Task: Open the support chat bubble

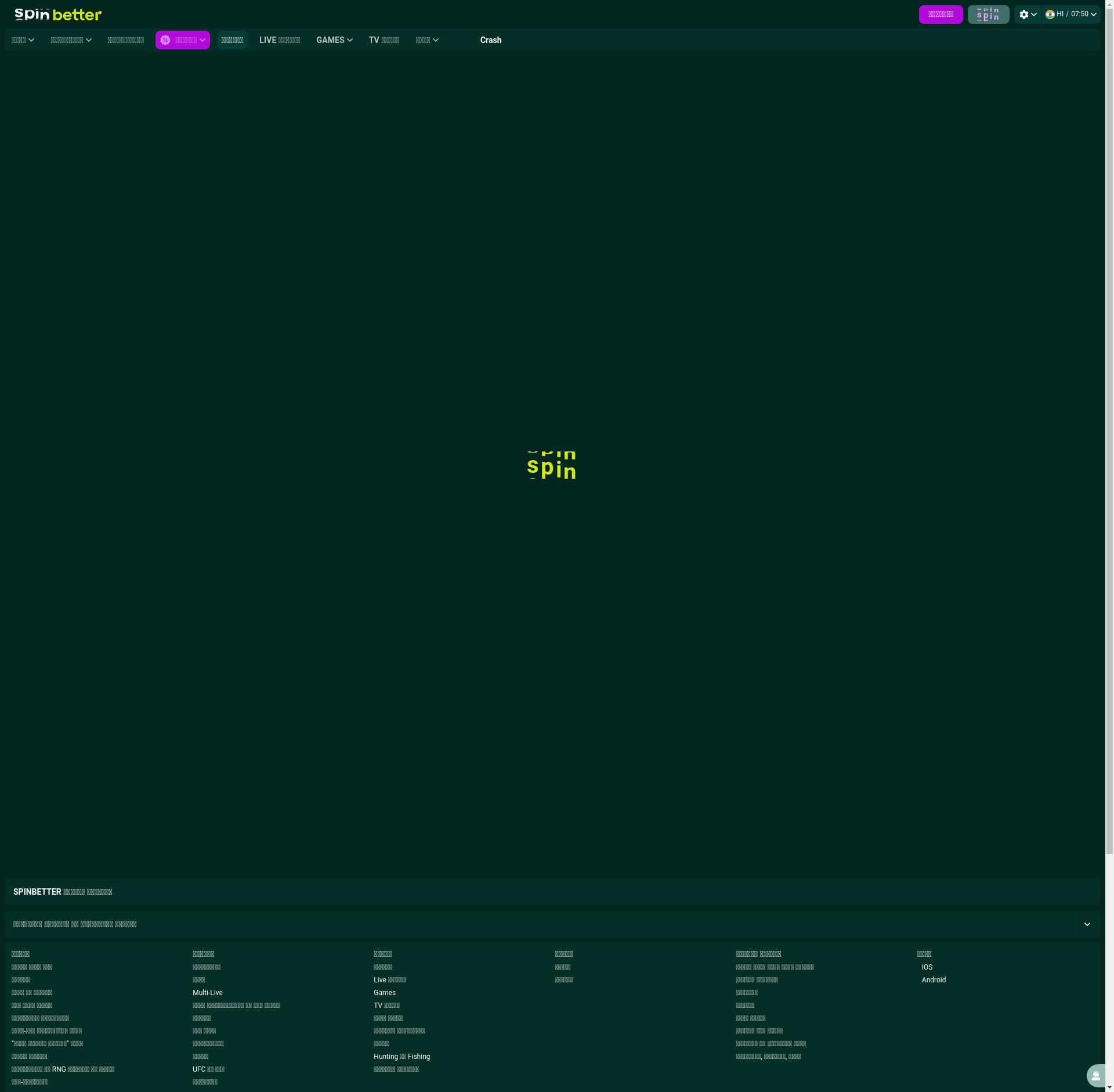Action: [x=1095, y=1076]
